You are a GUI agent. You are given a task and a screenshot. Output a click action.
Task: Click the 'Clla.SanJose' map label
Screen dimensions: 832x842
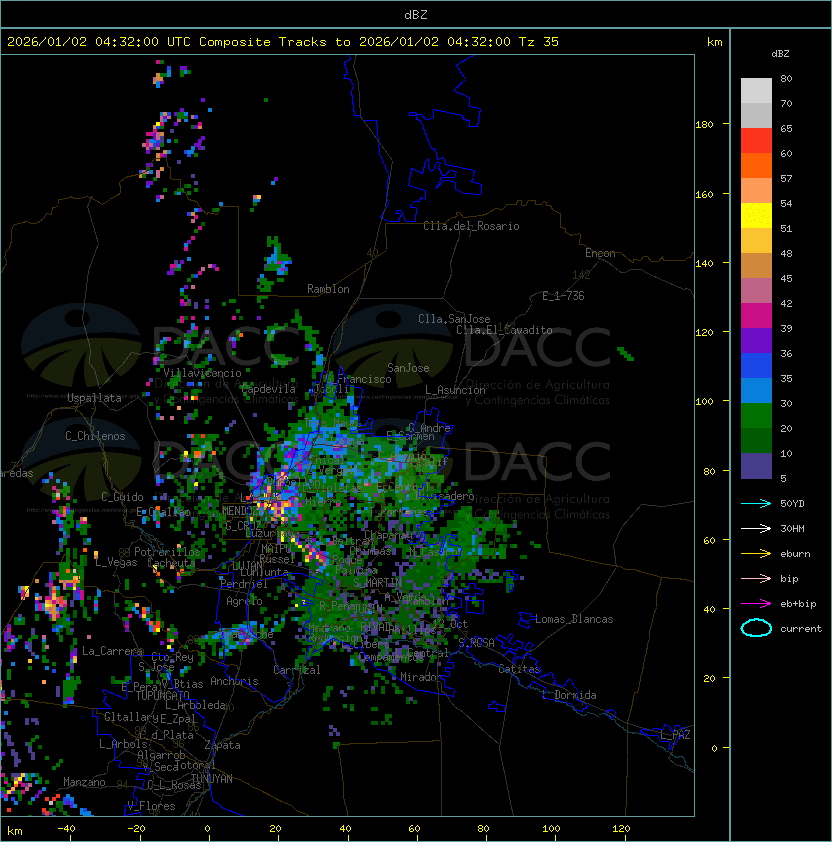point(454,319)
